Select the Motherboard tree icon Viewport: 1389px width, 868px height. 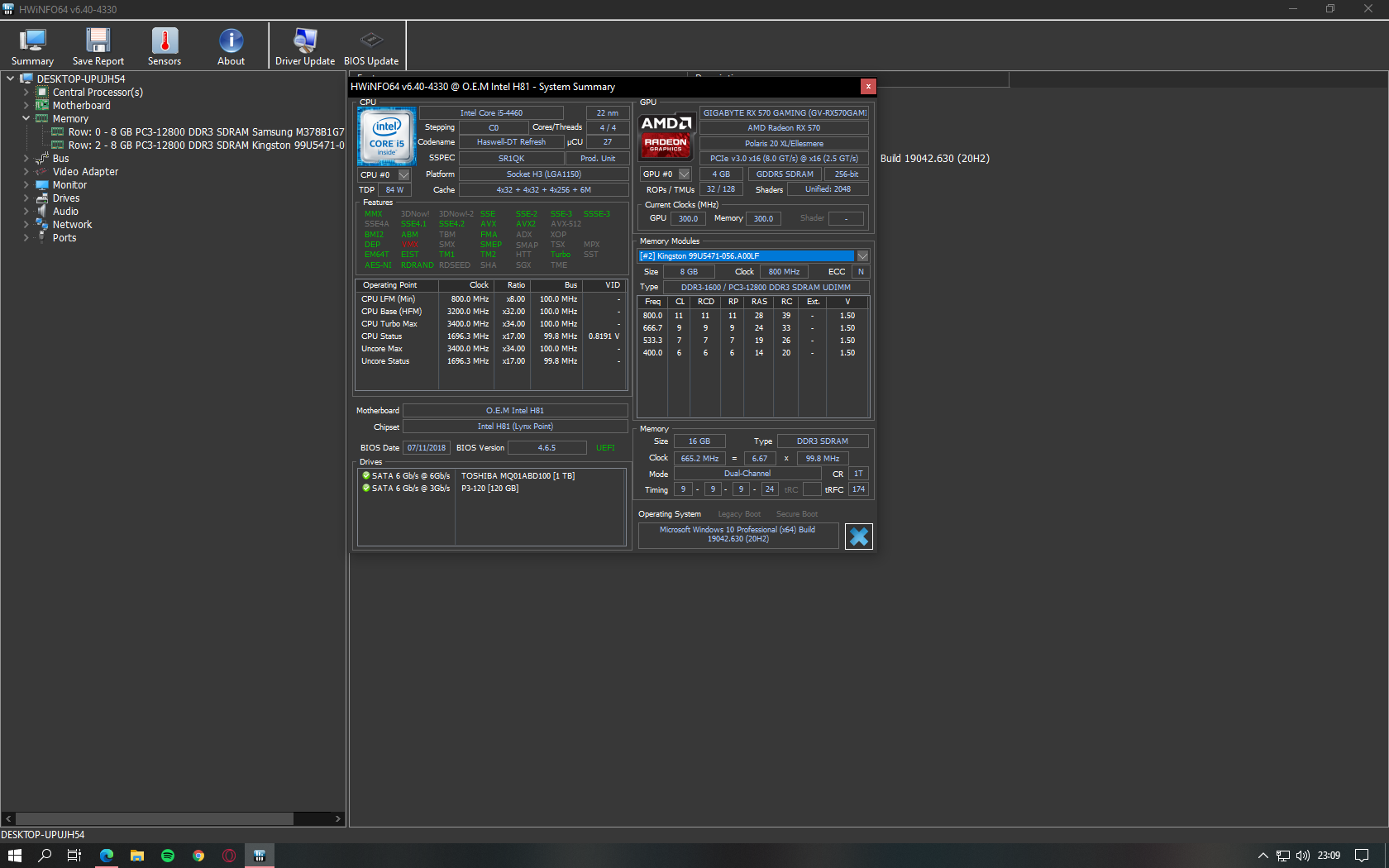tap(42, 106)
